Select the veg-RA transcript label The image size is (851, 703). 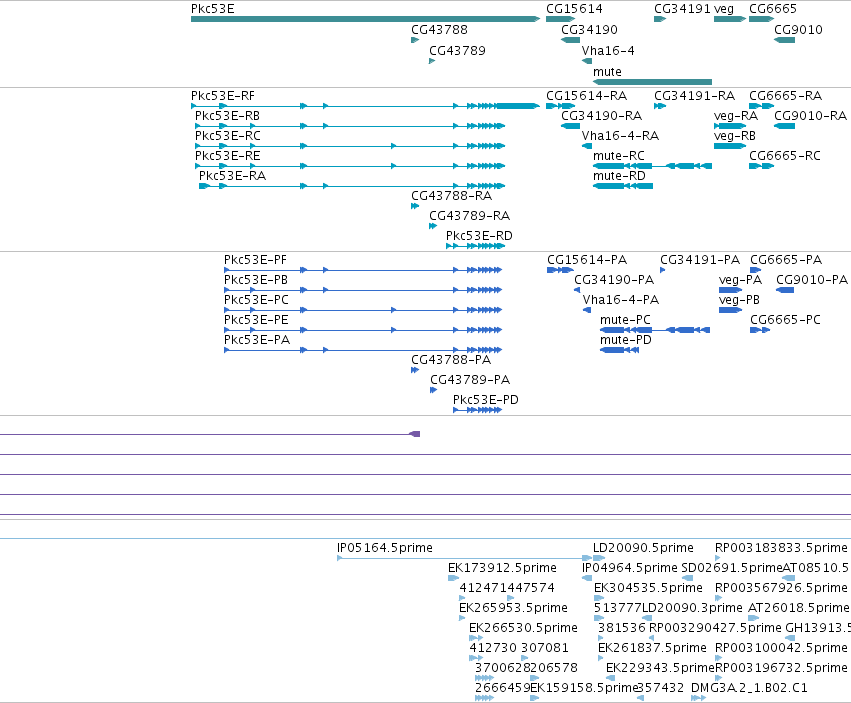point(735,116)
